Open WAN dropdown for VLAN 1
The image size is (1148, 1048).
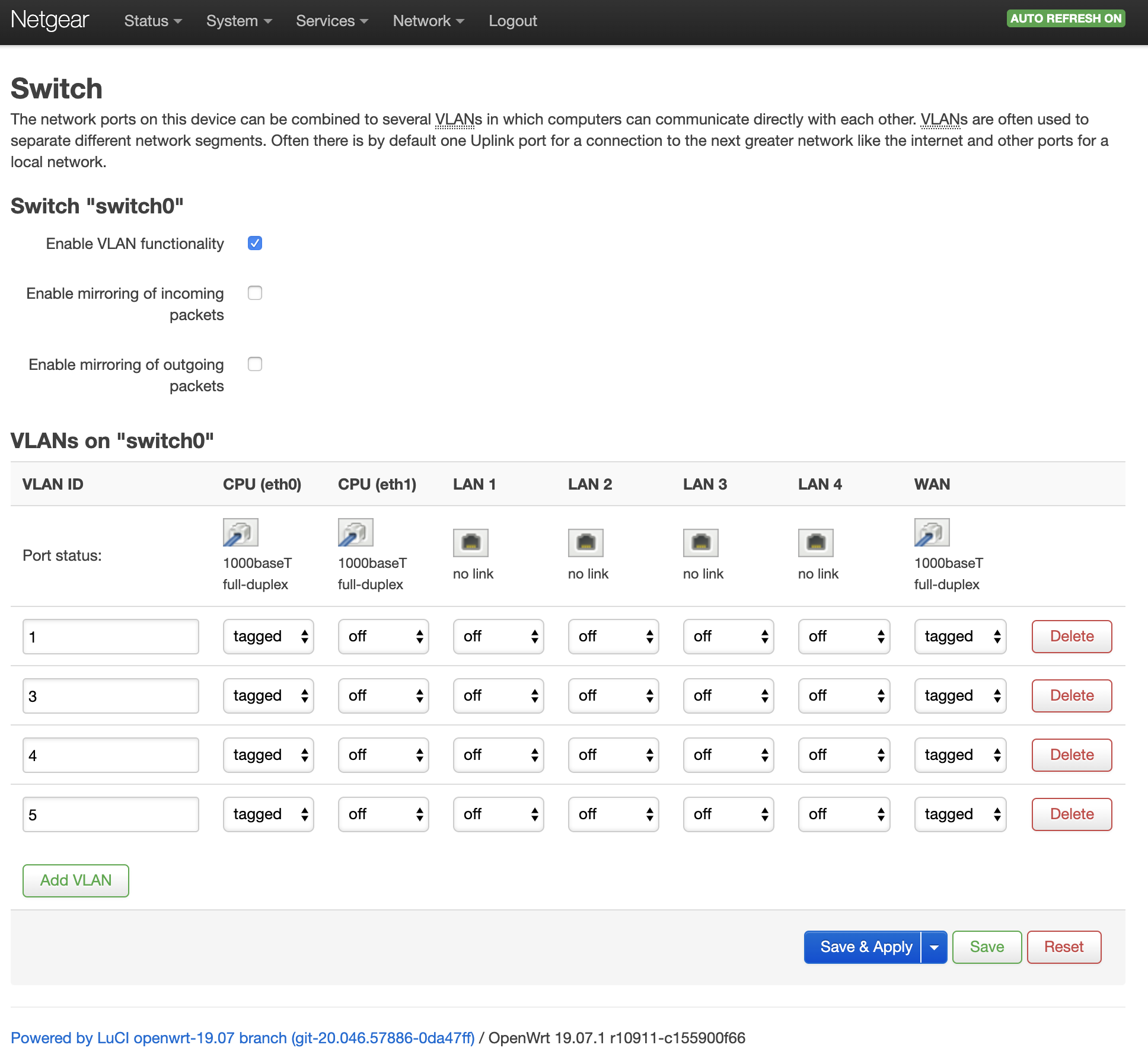(960, 637)
